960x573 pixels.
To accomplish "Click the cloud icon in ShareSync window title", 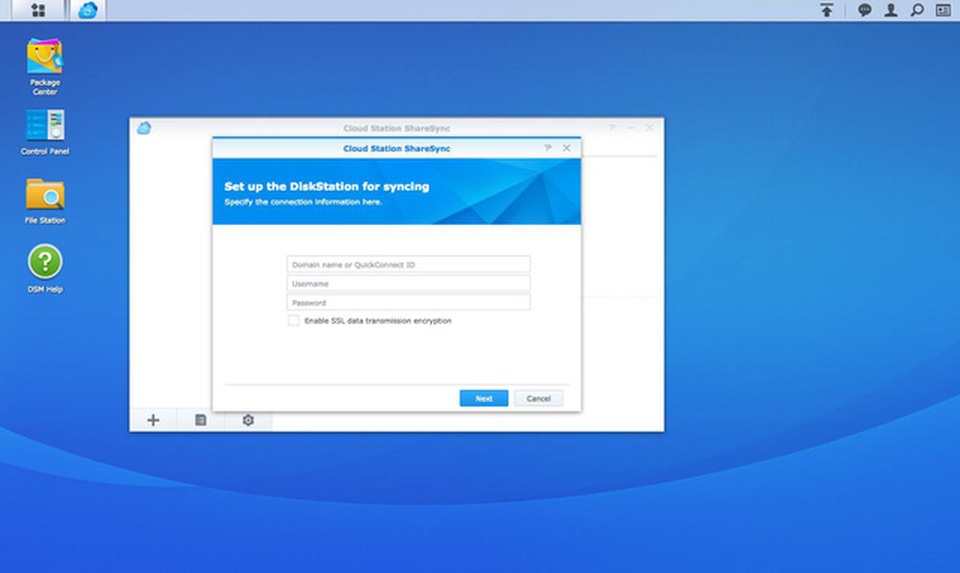I will coord(144,128).
